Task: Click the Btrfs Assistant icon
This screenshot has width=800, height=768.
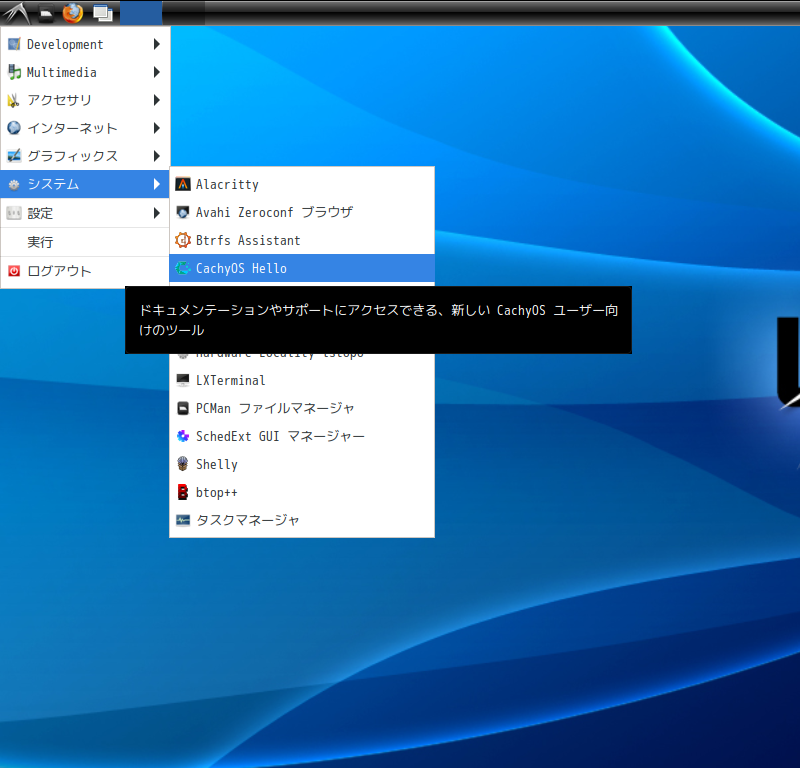Action: point(183,240)
